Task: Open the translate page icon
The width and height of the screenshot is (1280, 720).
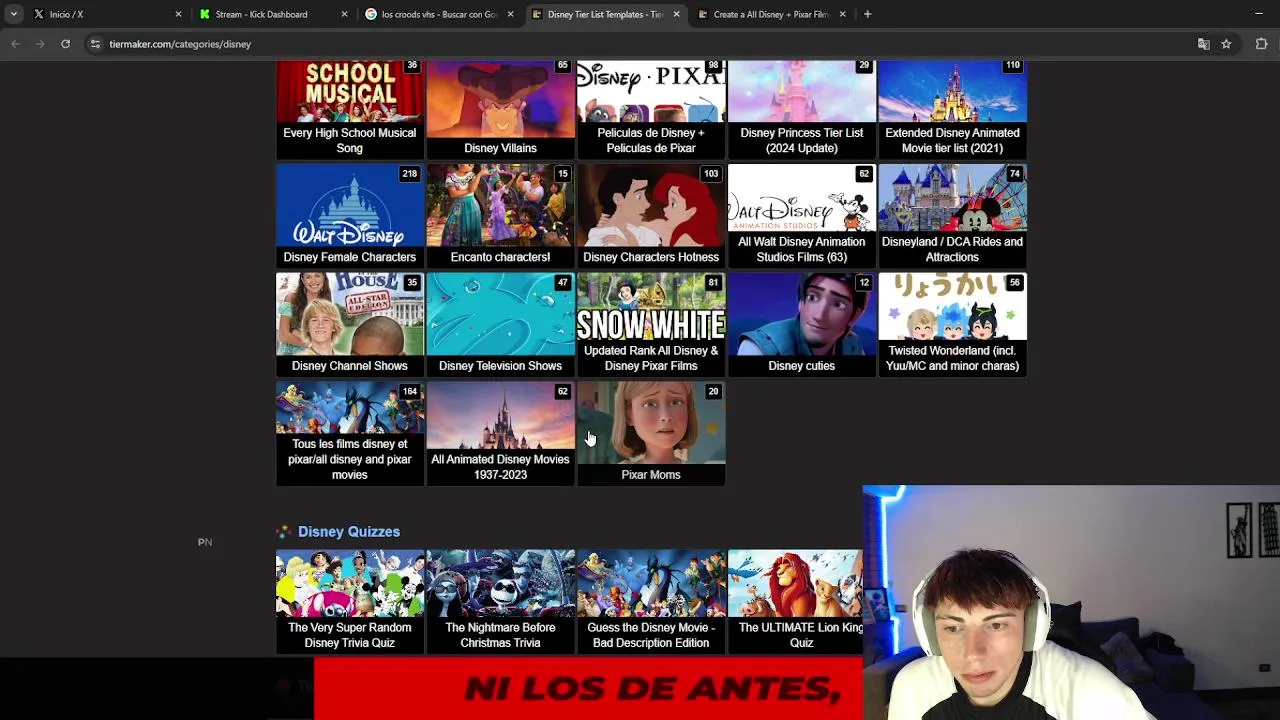Action: pyautogui.click(x=1204, y=44)
